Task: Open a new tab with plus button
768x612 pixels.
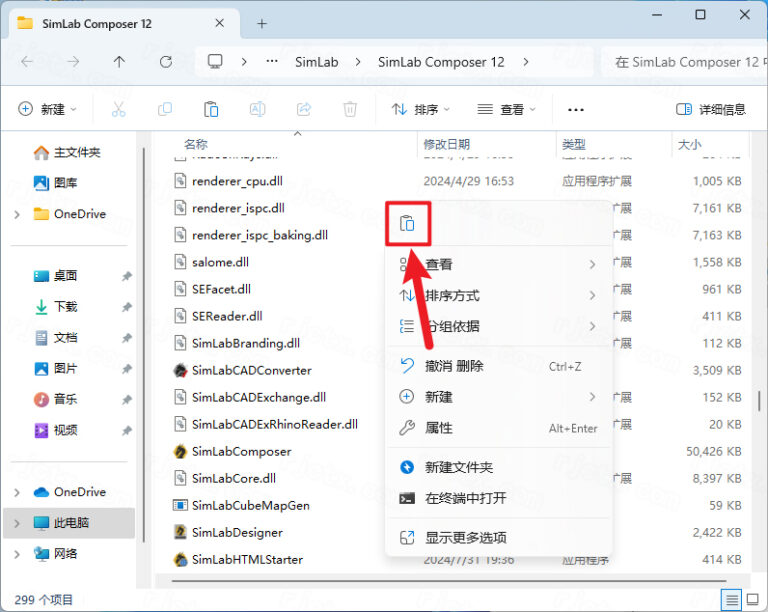Action: (262, 23)
